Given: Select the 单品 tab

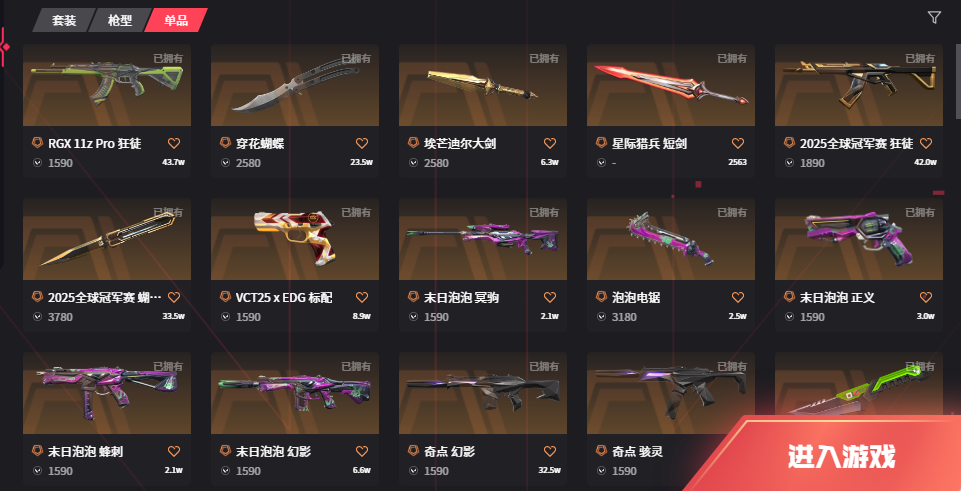Looking at the screenshot, I should coord(176,20).
